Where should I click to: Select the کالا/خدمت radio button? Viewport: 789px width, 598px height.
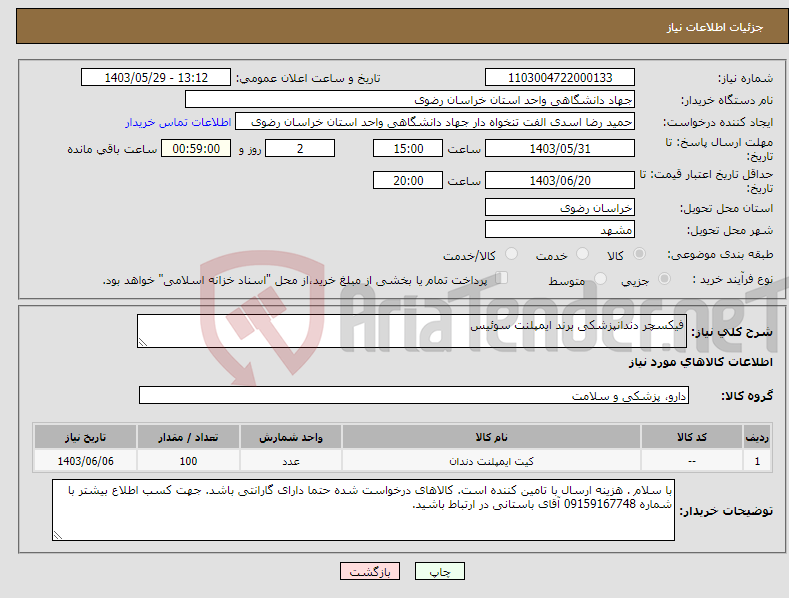click(511, 254)
